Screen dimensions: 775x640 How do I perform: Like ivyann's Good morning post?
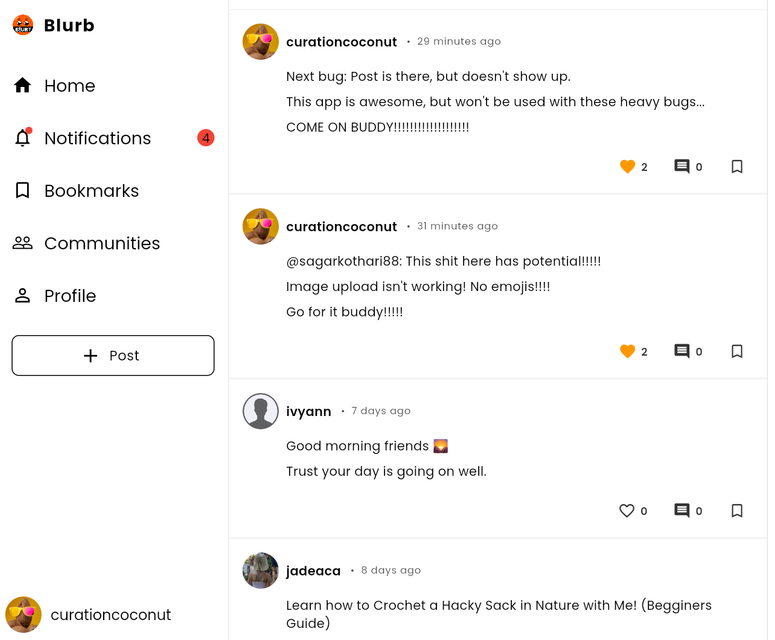pos(627,511)
